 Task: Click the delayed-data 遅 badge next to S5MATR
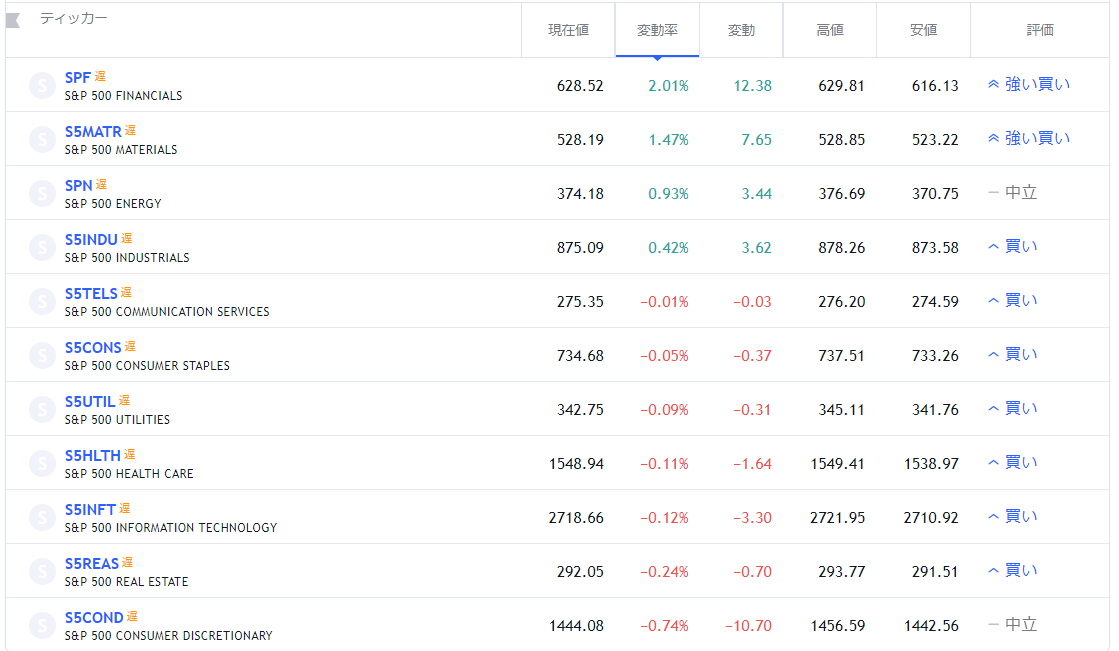pyautogui.click(x=131, y=131)
